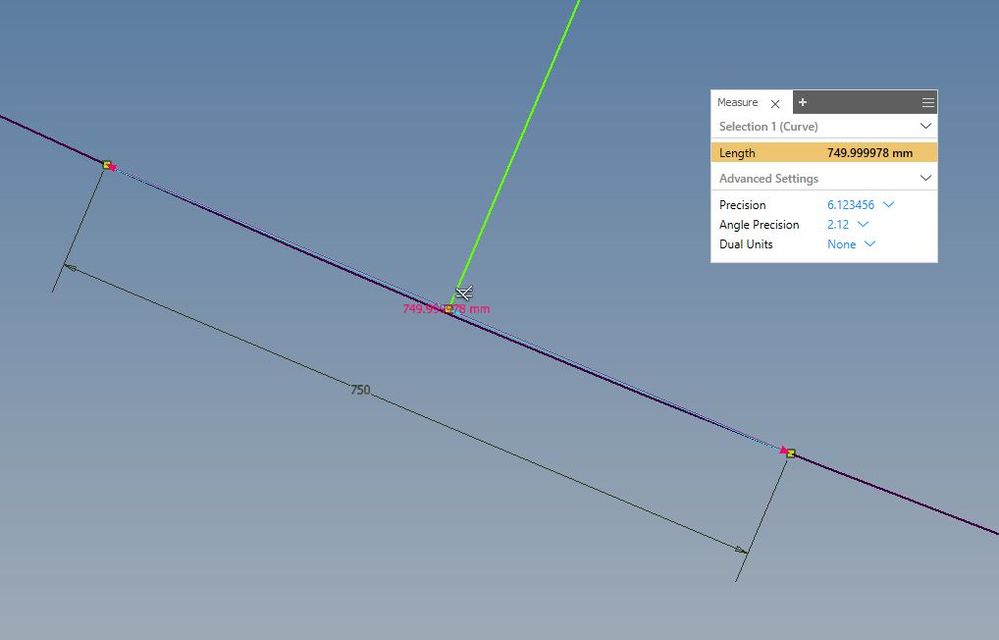The image size is (999, 640).
Task: Open the Measure panel hamburger menu
Action: click(x=928, y=103)
